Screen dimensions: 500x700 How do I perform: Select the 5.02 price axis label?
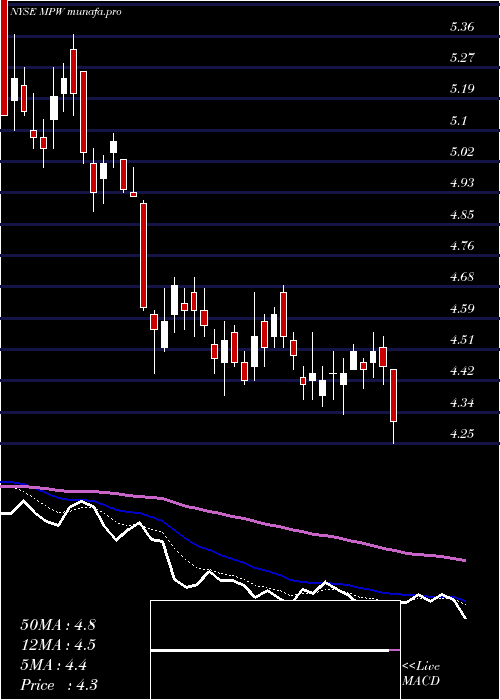click(462, 152)
